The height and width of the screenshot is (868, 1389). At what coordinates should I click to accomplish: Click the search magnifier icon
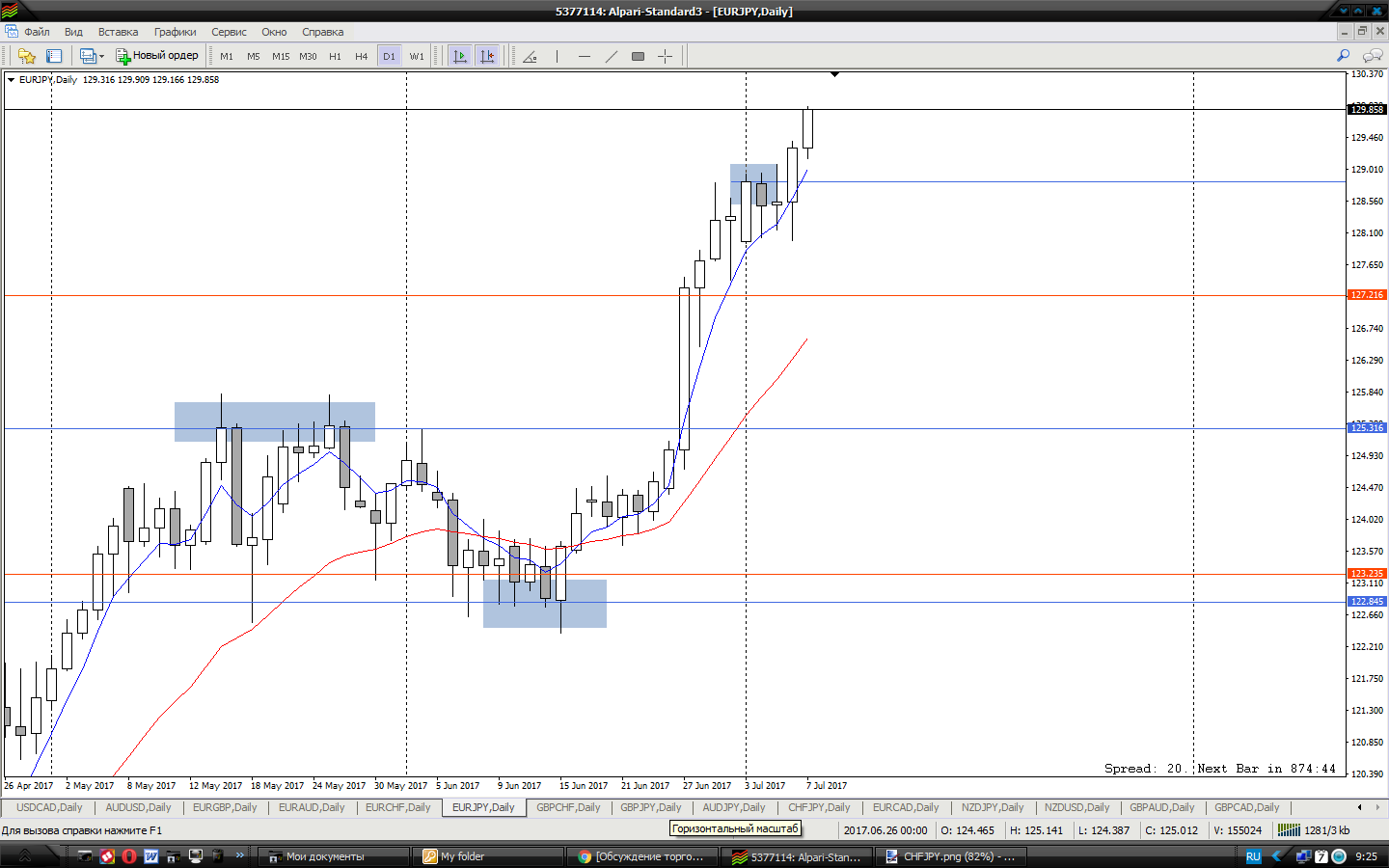tap(1343, 56)
